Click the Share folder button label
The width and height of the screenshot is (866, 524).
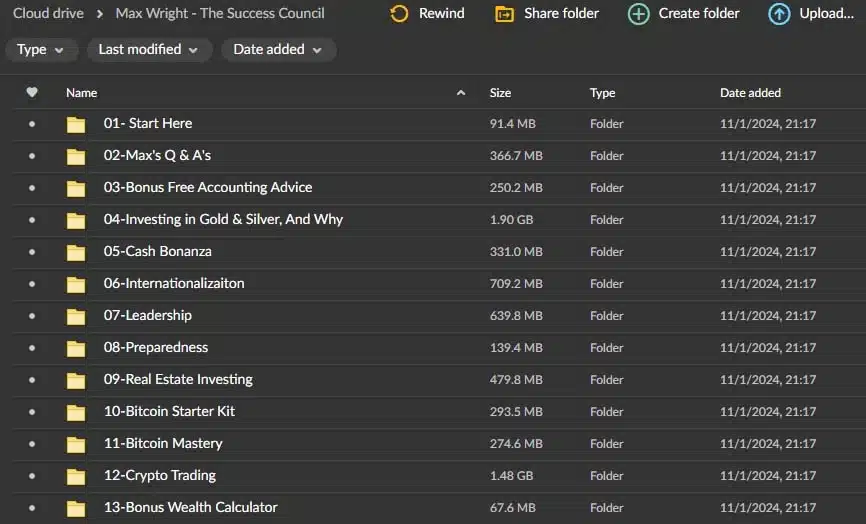tap(561, 13)
